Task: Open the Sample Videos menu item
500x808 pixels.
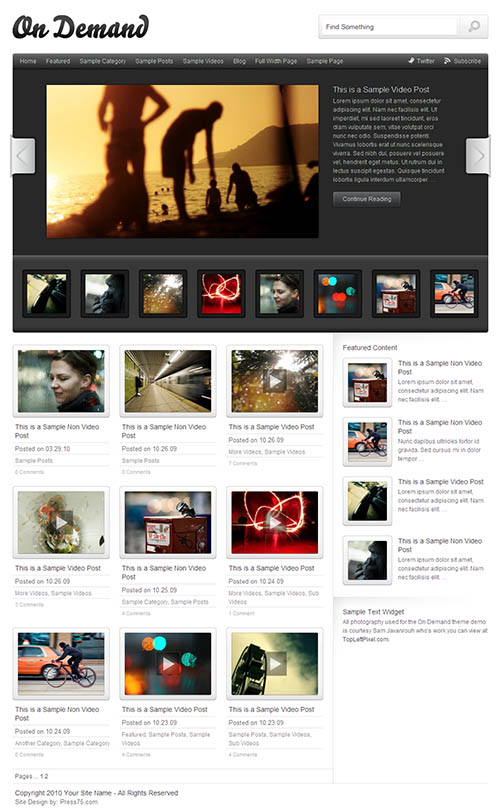Action: (x=203, y=61)
